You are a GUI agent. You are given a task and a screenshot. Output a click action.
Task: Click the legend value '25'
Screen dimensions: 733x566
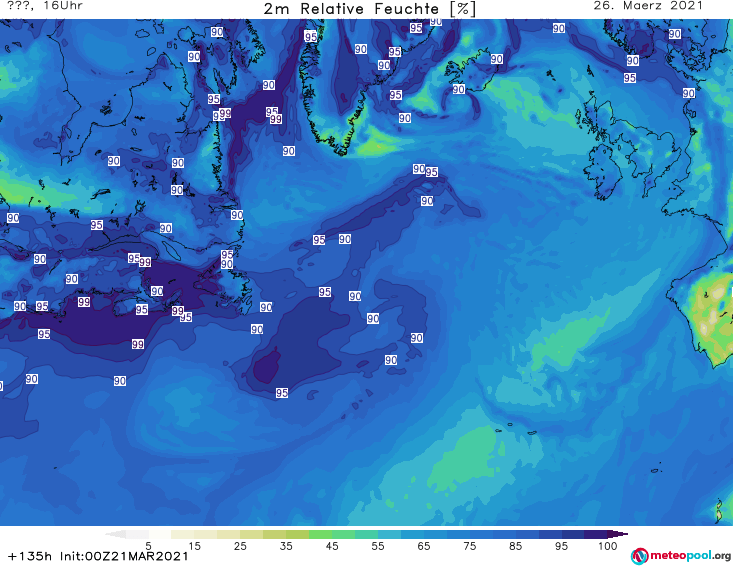pyautogui.click(x=240, y=545)
